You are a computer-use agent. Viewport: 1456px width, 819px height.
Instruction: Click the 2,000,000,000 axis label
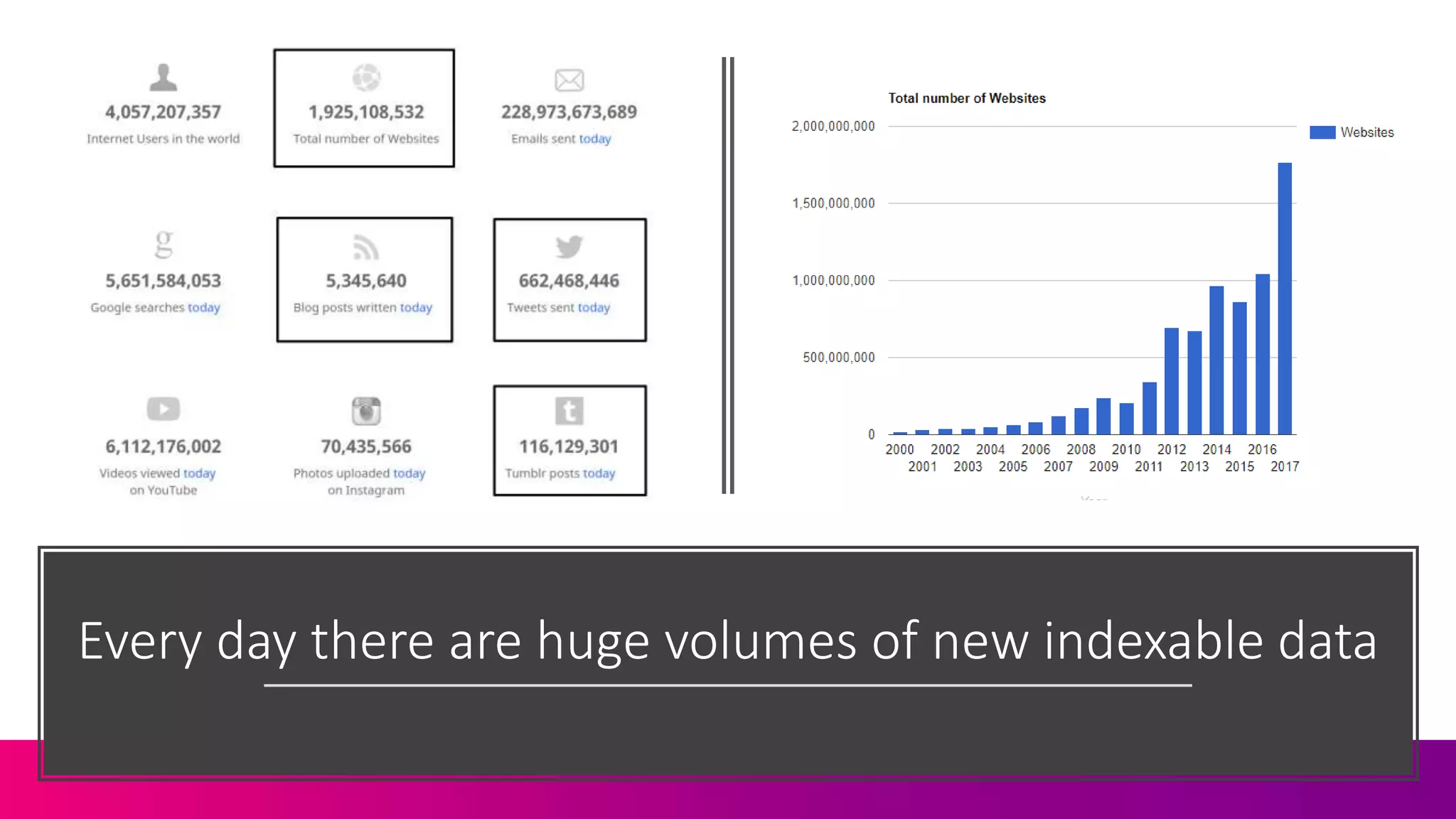tap(833, 127)
